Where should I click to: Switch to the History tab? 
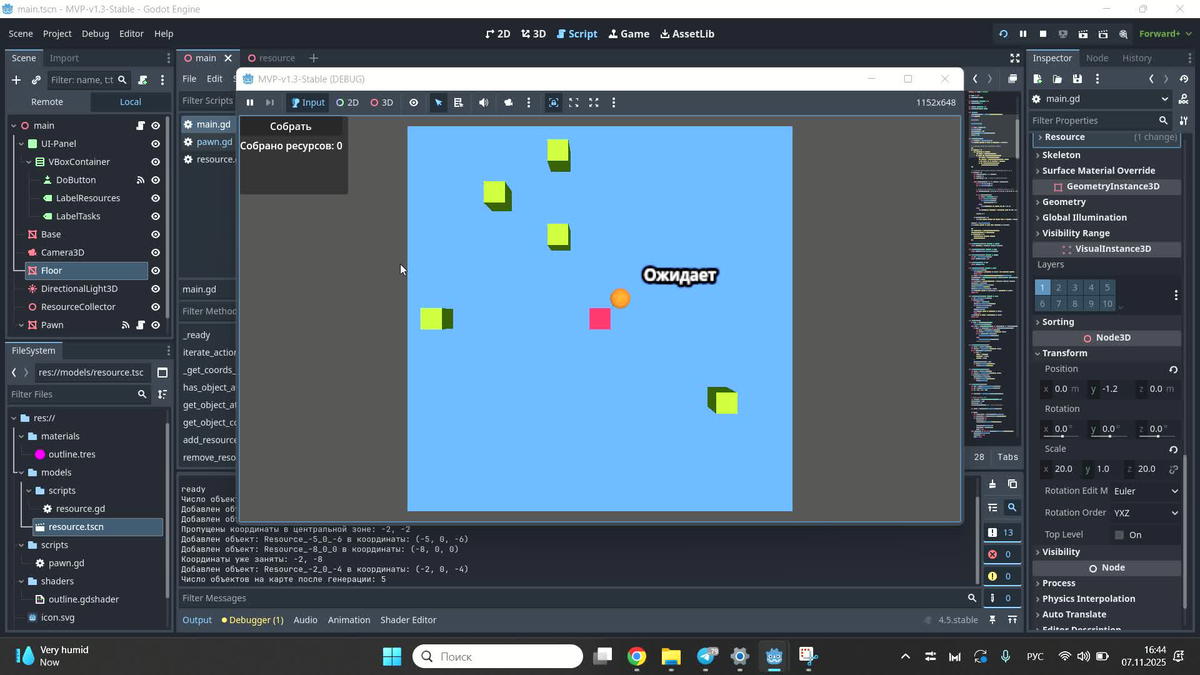(1136, 58)
